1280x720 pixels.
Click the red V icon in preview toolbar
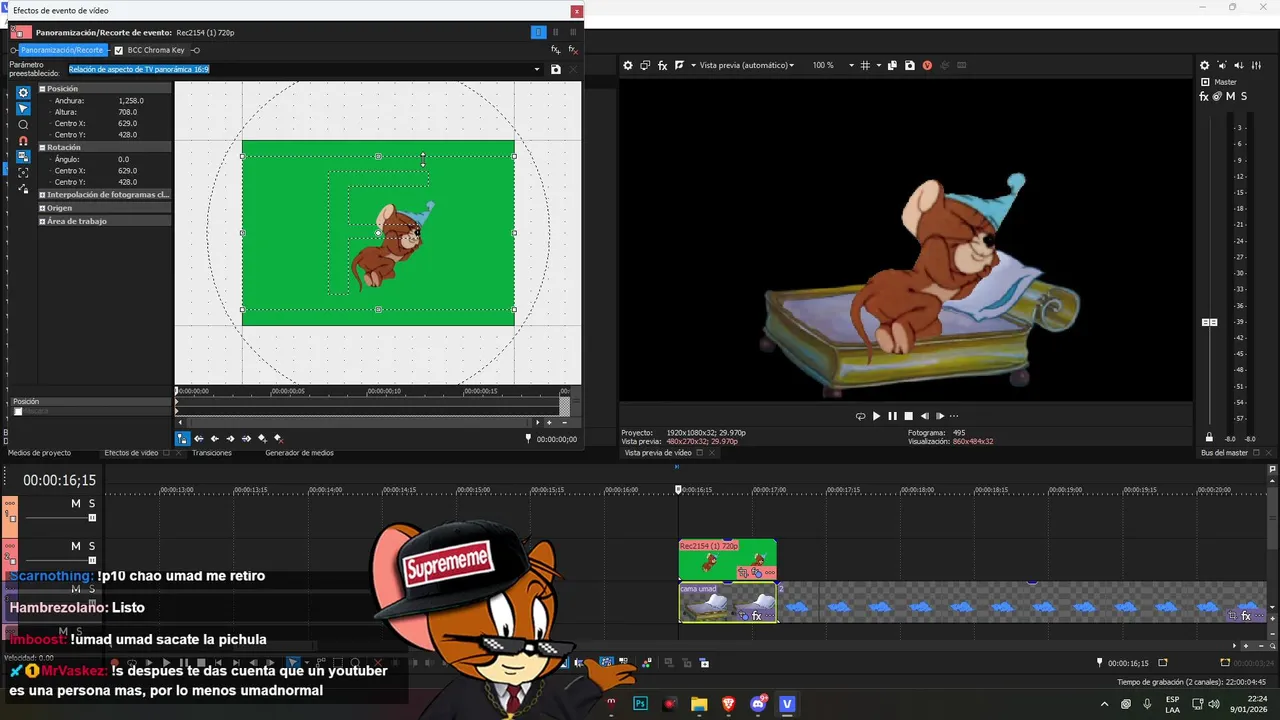tap(927, 65)
